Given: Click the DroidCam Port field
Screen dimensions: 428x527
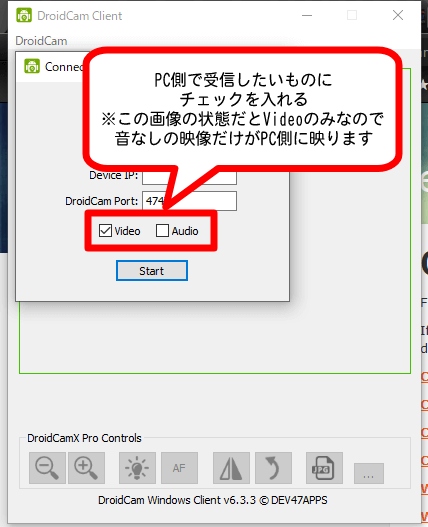Looking at the screenshot, I should tap(189, 201).
